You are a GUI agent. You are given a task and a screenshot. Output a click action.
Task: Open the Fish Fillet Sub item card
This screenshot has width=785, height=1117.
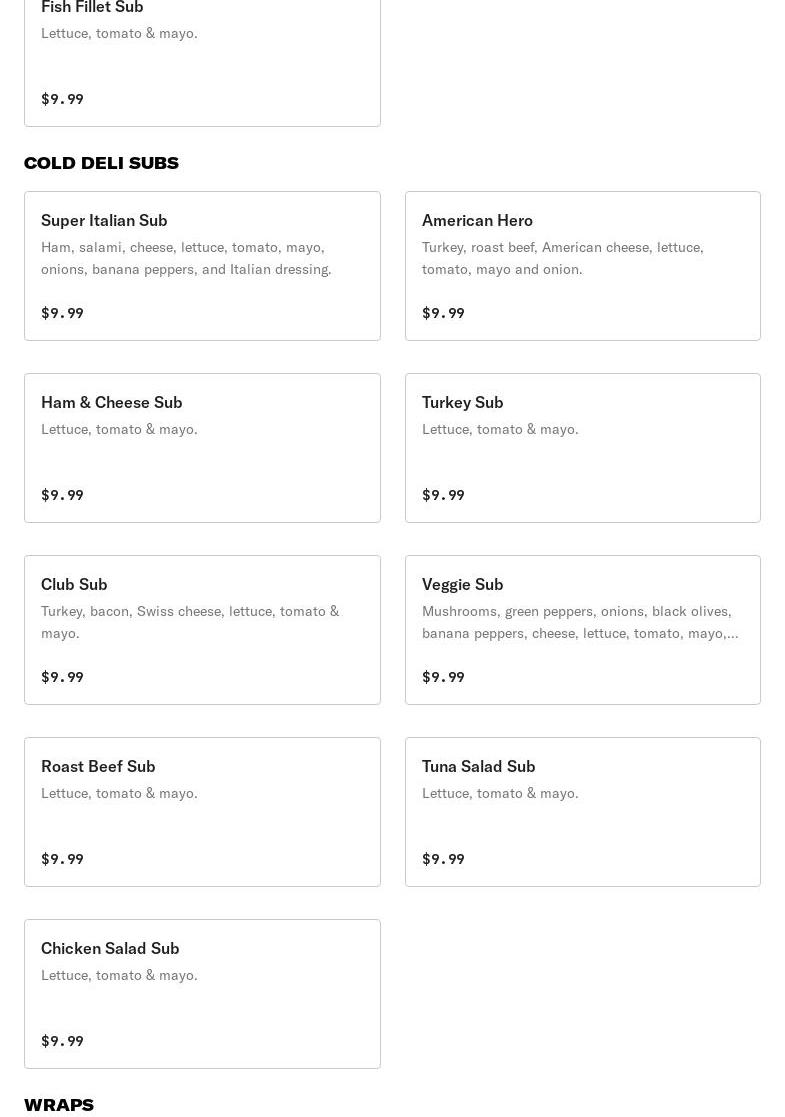coord(202,61)
